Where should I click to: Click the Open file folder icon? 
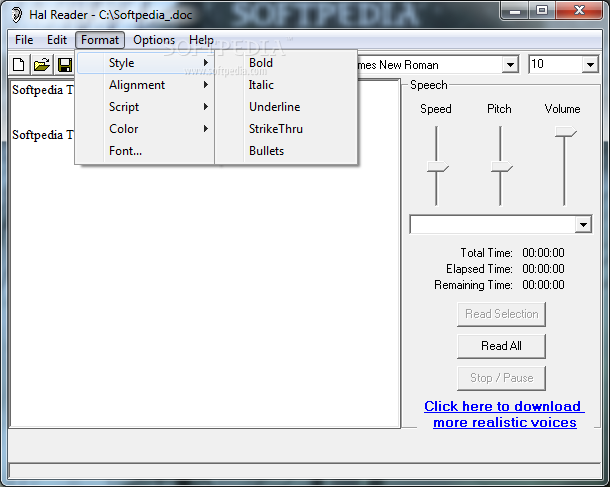[x=41, y=64]
